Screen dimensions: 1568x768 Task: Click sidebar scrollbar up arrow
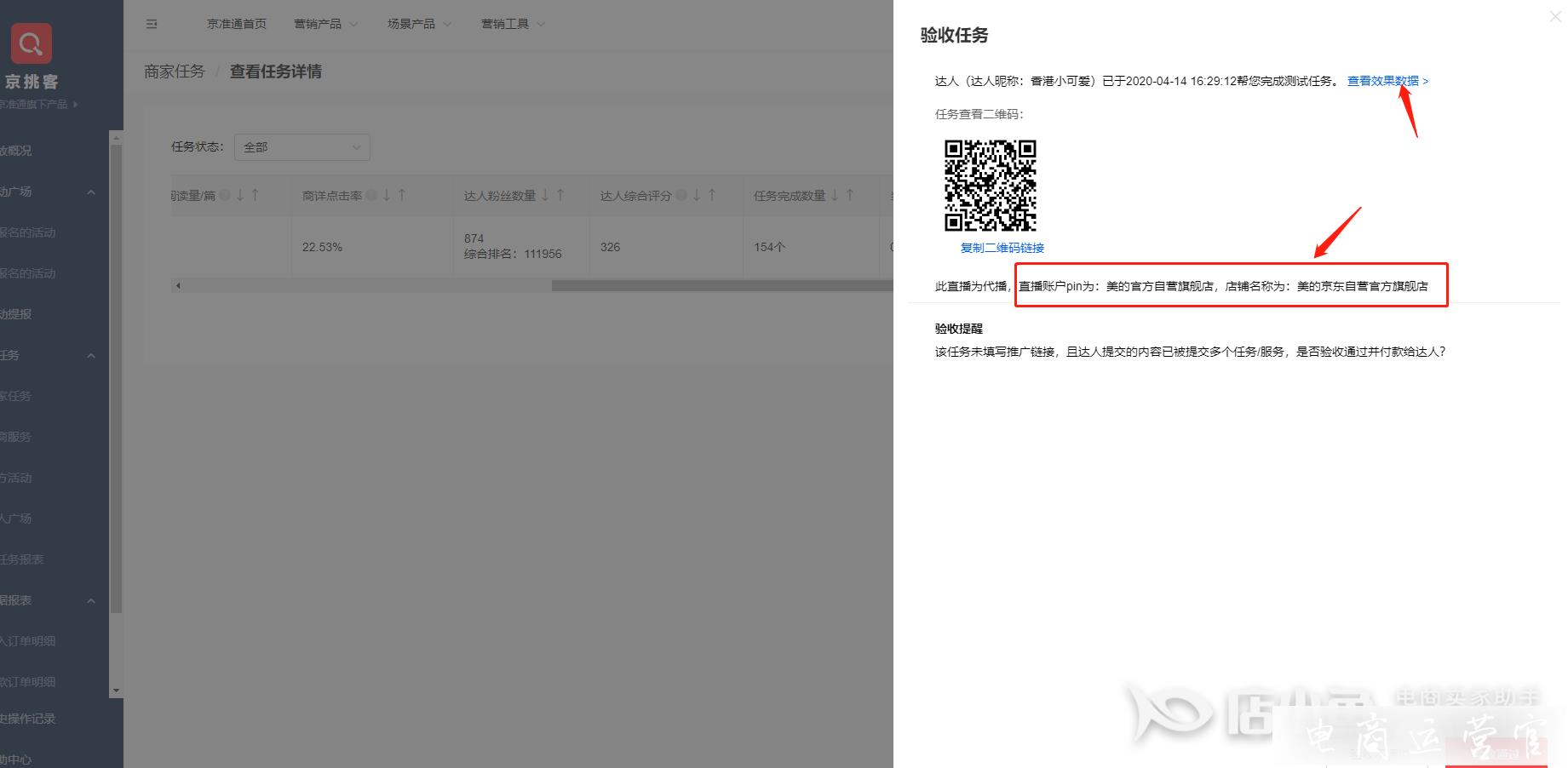pyautogui.click(x=116, y=137)
